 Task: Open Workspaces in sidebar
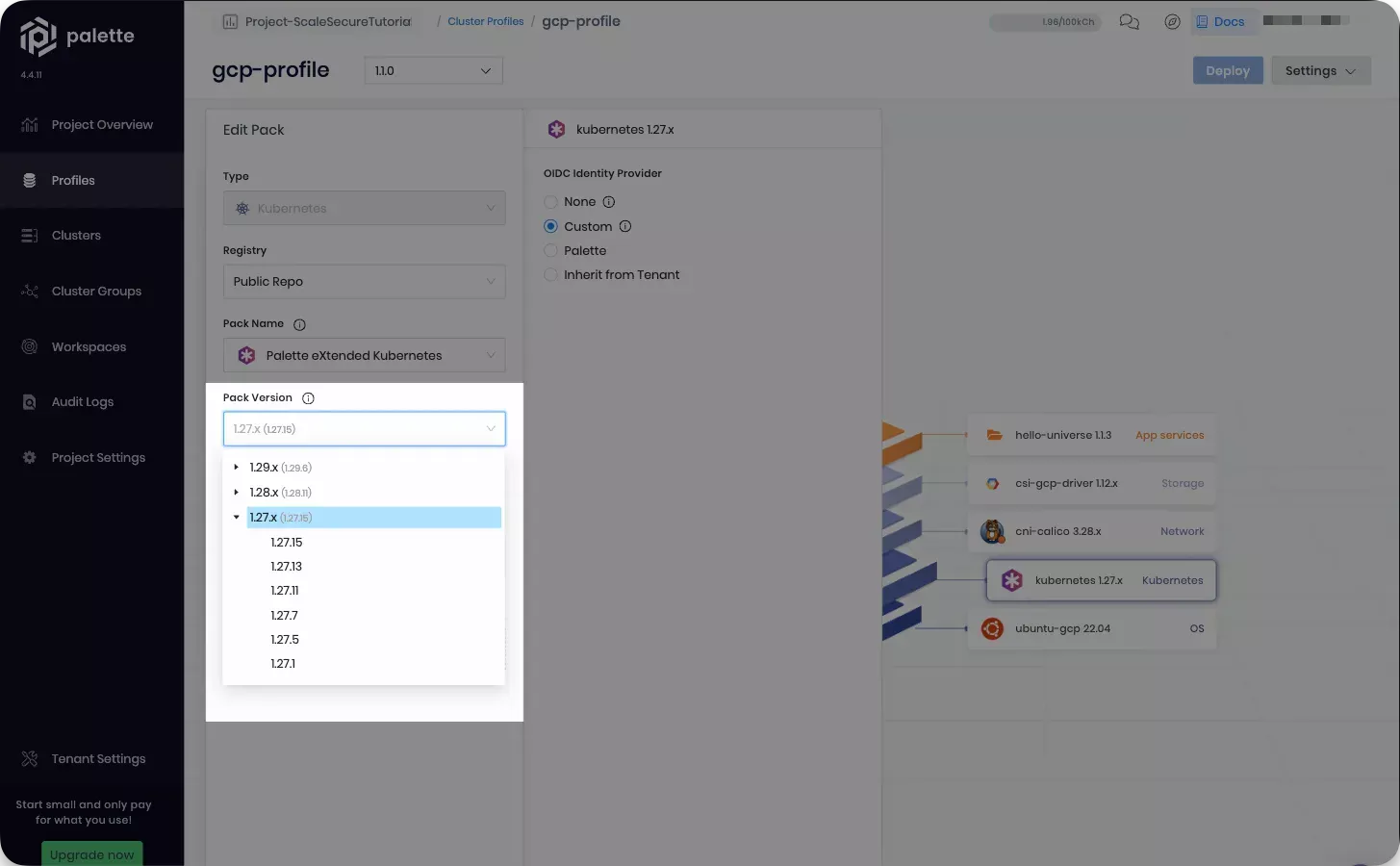click(x=91, y=346)
